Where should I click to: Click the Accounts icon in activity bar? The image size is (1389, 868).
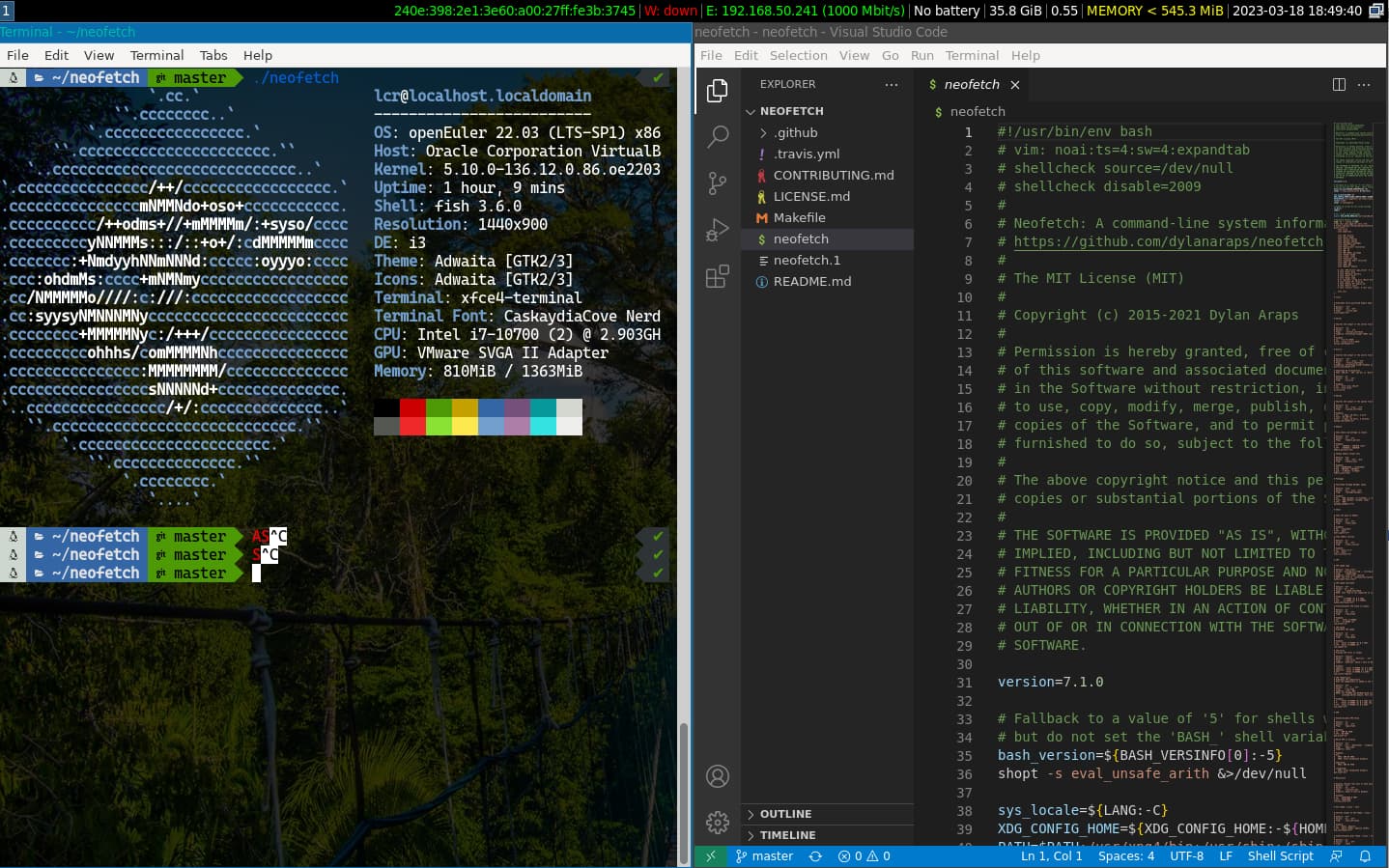pos(717,776)
